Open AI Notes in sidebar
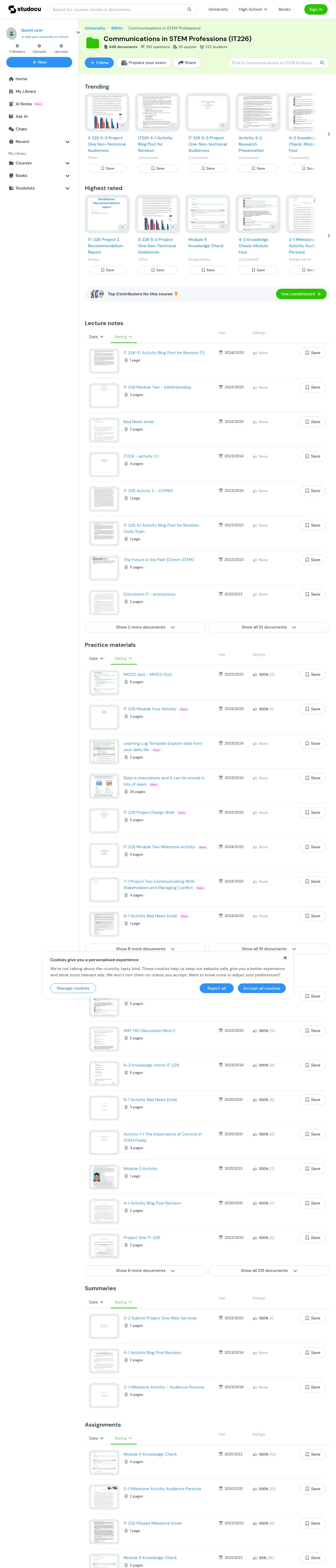The width and height of the screenshot is (336, 1568). [24, 104]
